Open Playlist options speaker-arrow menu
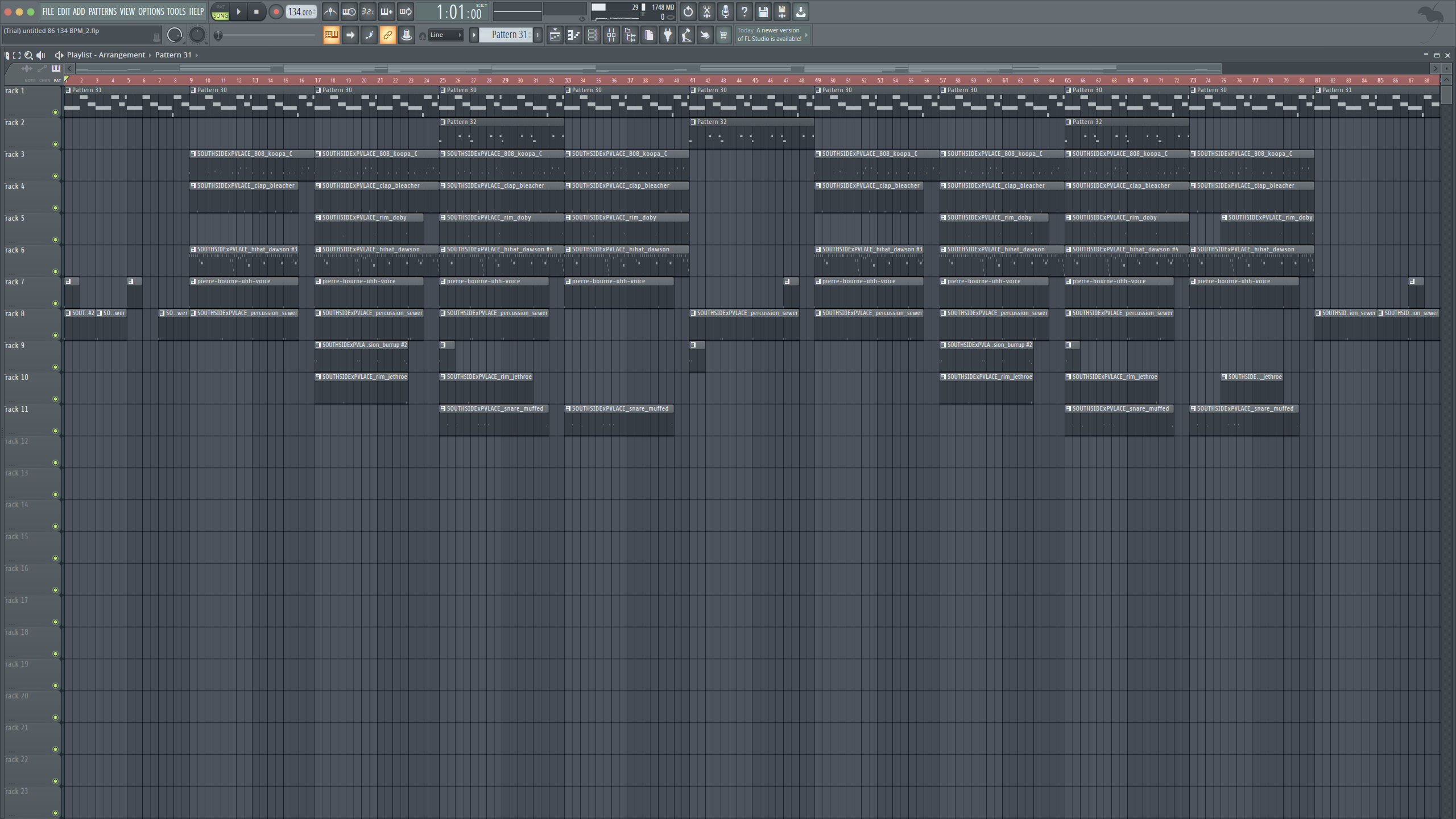Image resolution: width=1456 pixels, height=819 pixels. pyautogui.click(x=59, y=55)
